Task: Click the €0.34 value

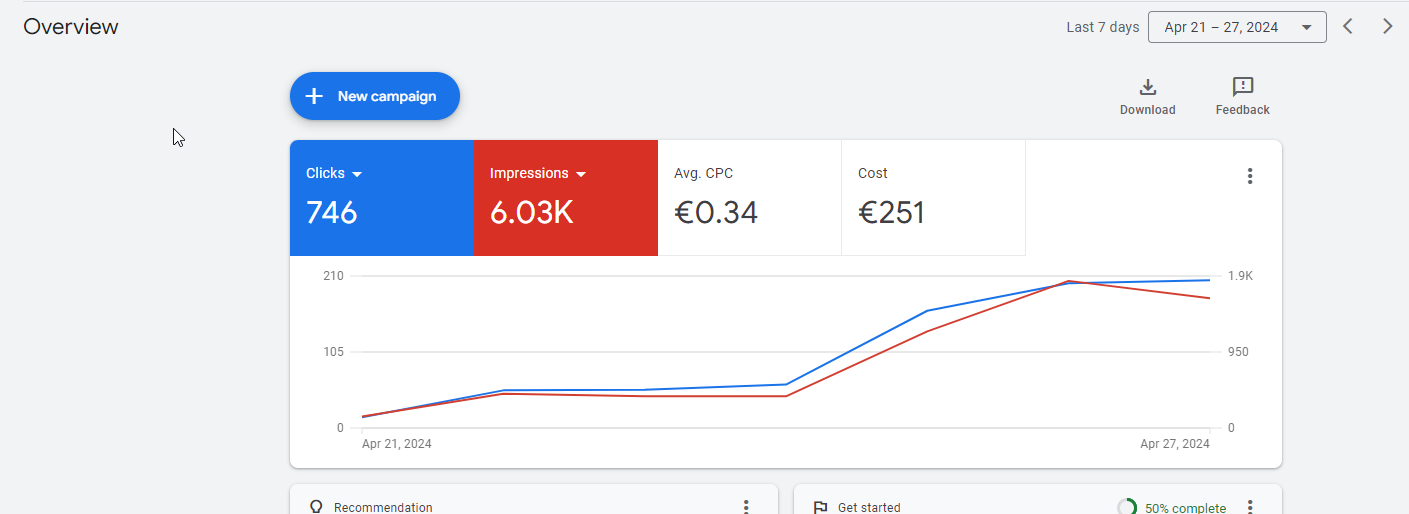Action: 716,212
